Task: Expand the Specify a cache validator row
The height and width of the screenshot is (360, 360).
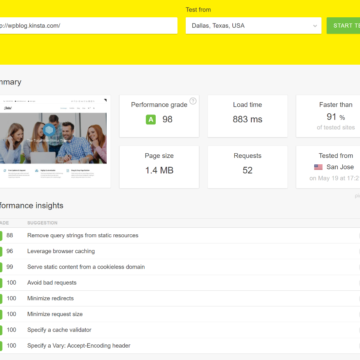Action: click(x=180, y=330)
